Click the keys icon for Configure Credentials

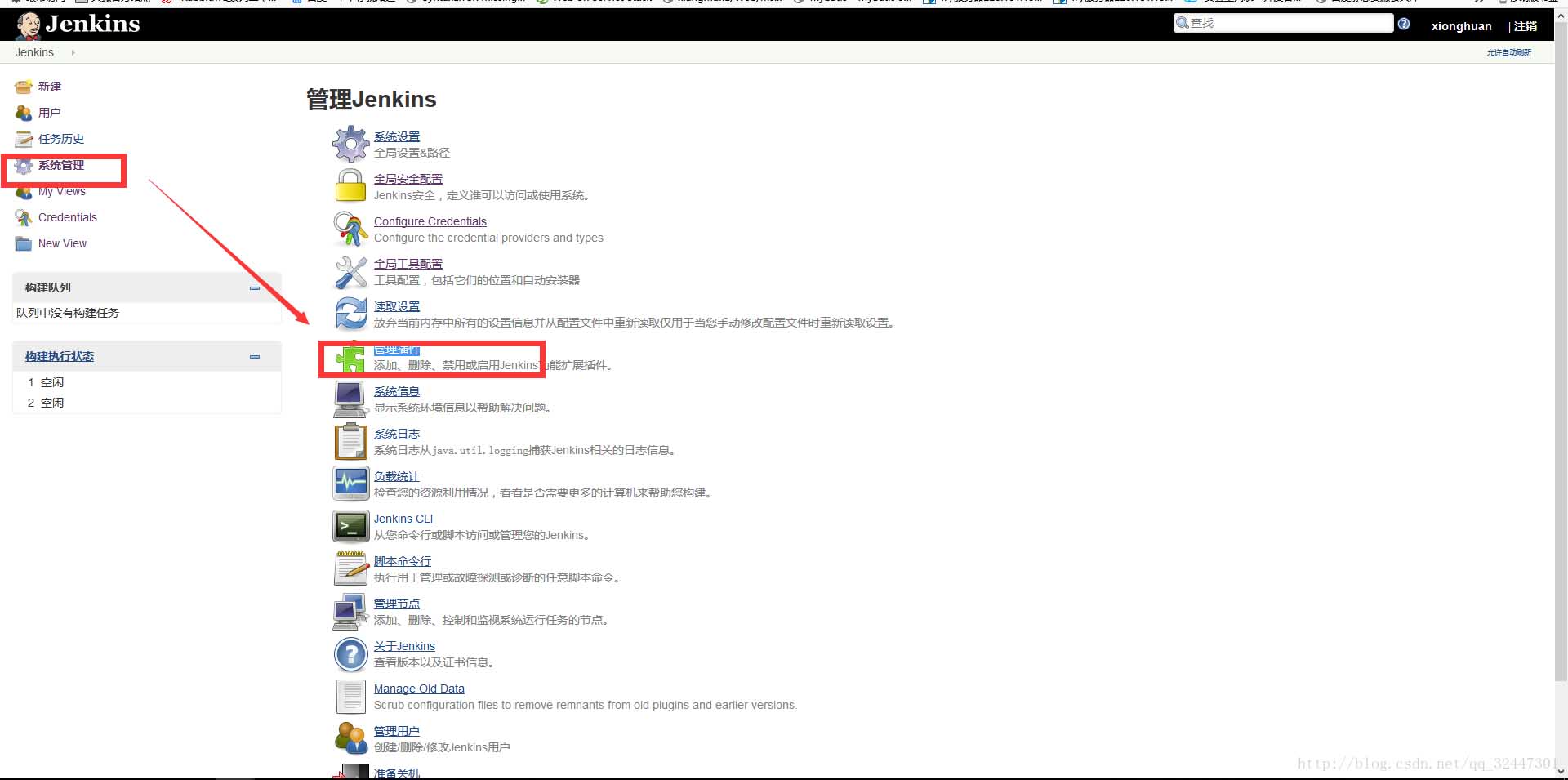click(351, 229)
